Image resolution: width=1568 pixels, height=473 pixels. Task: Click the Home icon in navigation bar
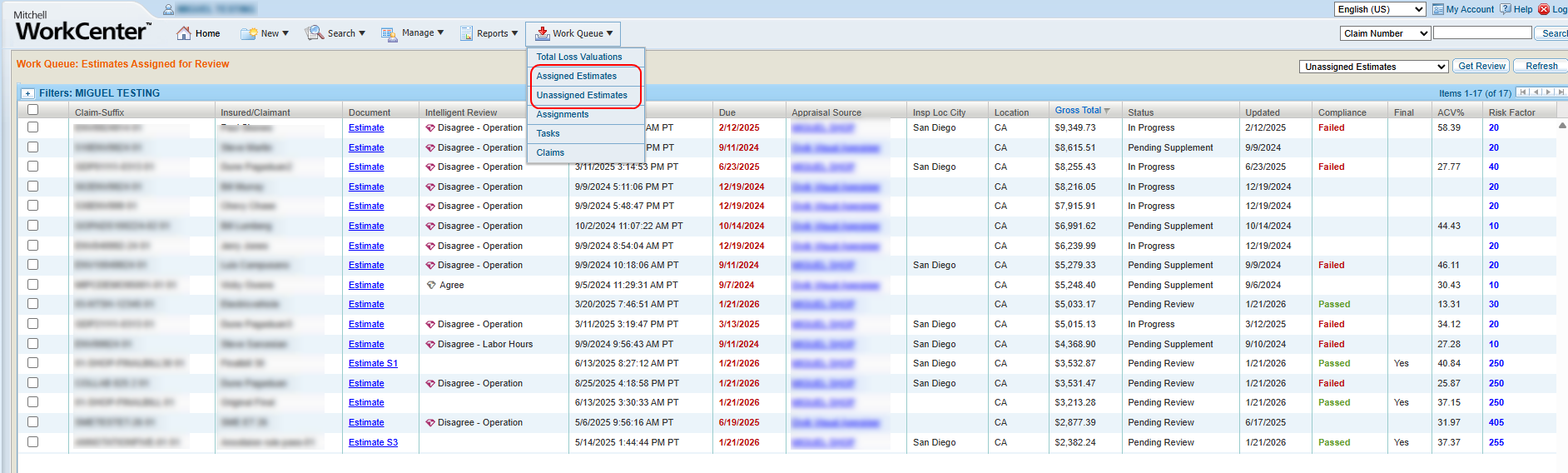click(x=184, y=33)
